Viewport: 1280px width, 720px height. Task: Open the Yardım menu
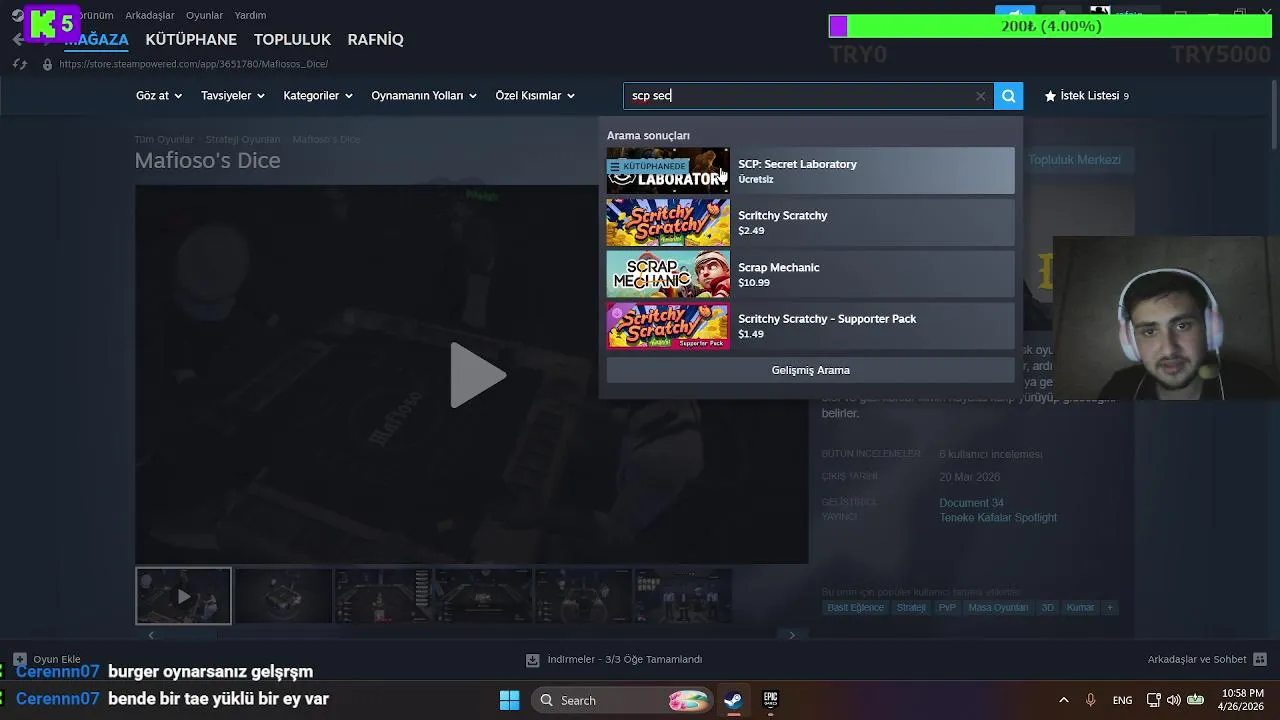point(250,15)
